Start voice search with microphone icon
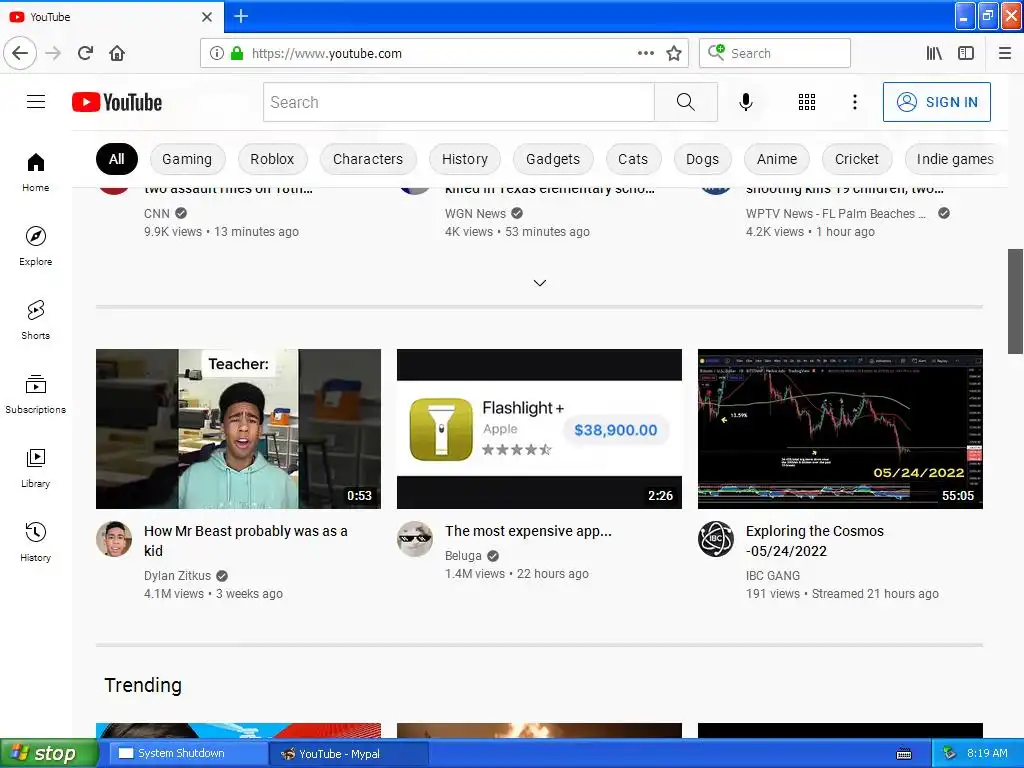This screenshot has width=1024, height=768. [x=746, y=102]
